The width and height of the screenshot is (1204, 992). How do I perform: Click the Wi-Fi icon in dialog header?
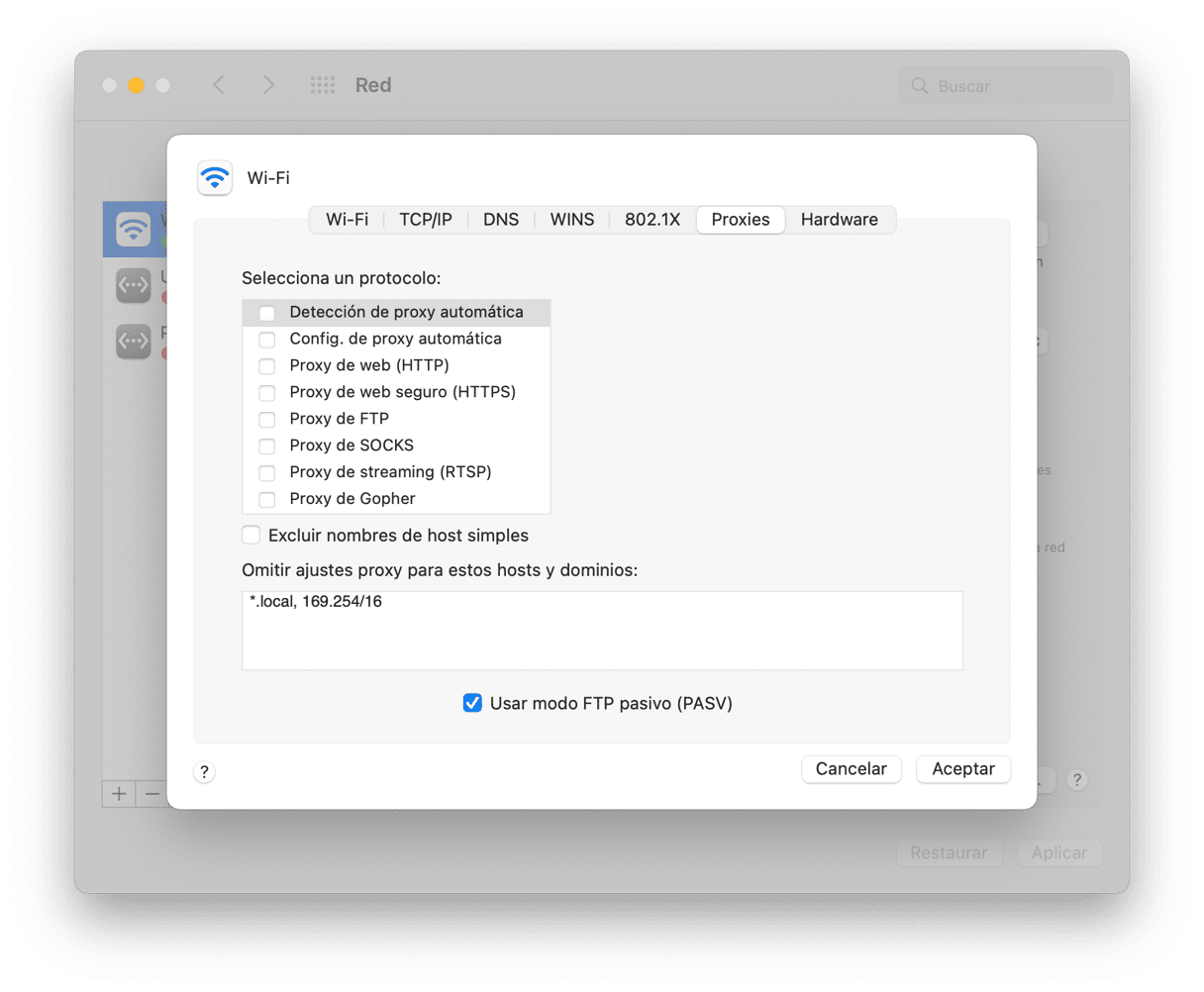[x=215, y=178]
